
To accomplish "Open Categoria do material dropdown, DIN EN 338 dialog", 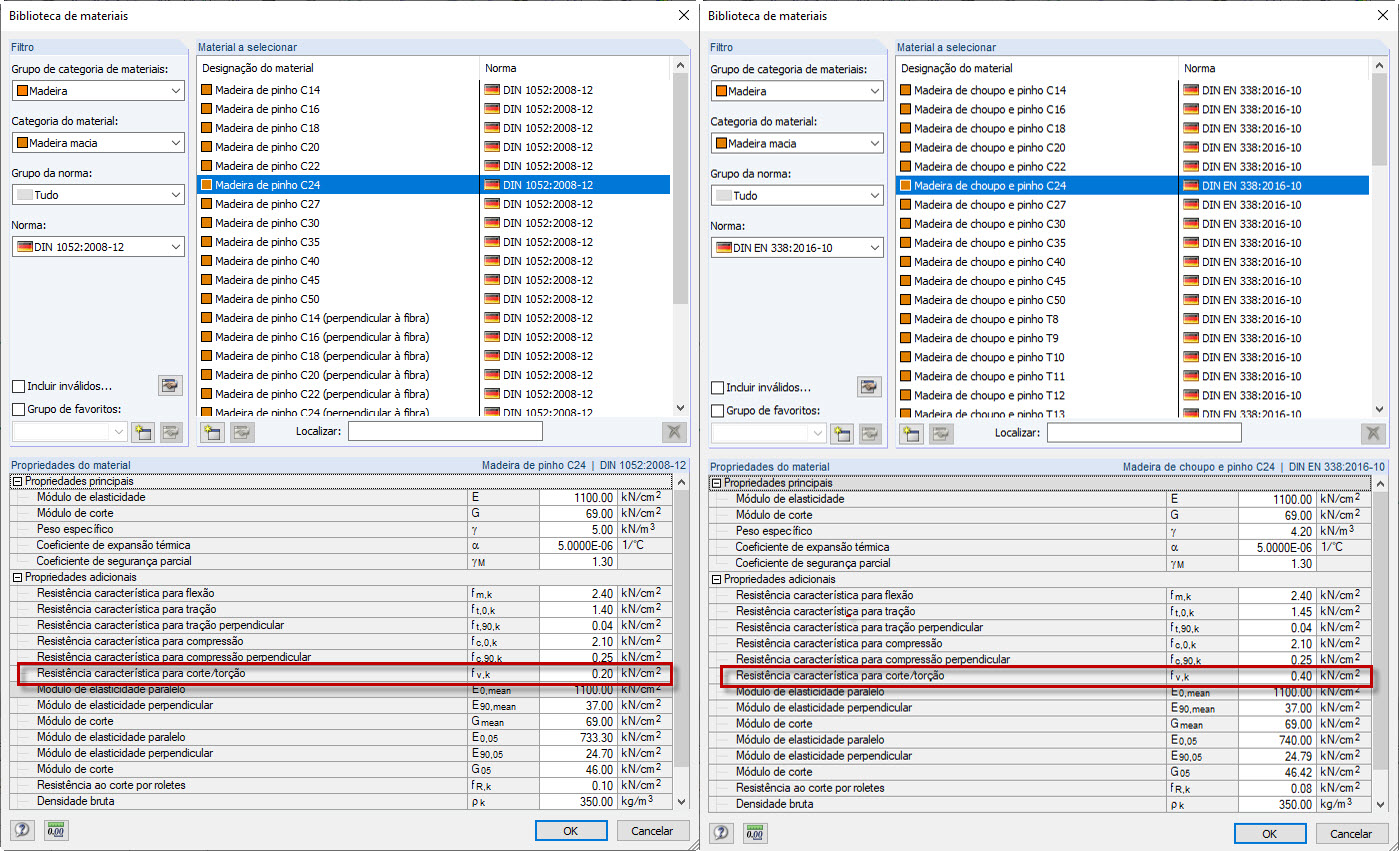I will (797, 143).
